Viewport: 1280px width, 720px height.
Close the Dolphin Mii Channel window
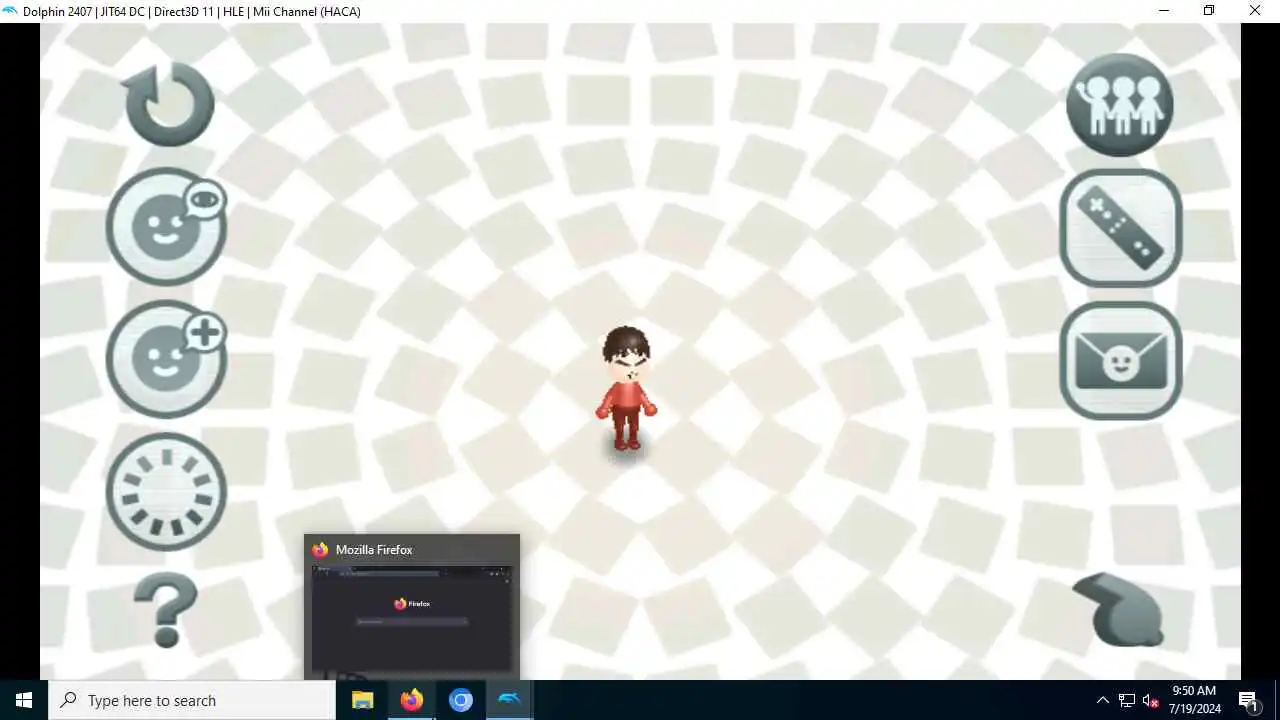pos(1255,11)
